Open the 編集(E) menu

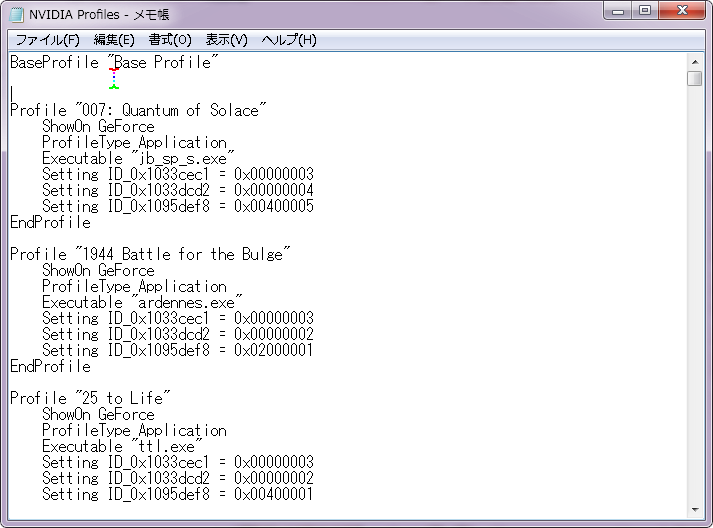(x=114, y=40)
